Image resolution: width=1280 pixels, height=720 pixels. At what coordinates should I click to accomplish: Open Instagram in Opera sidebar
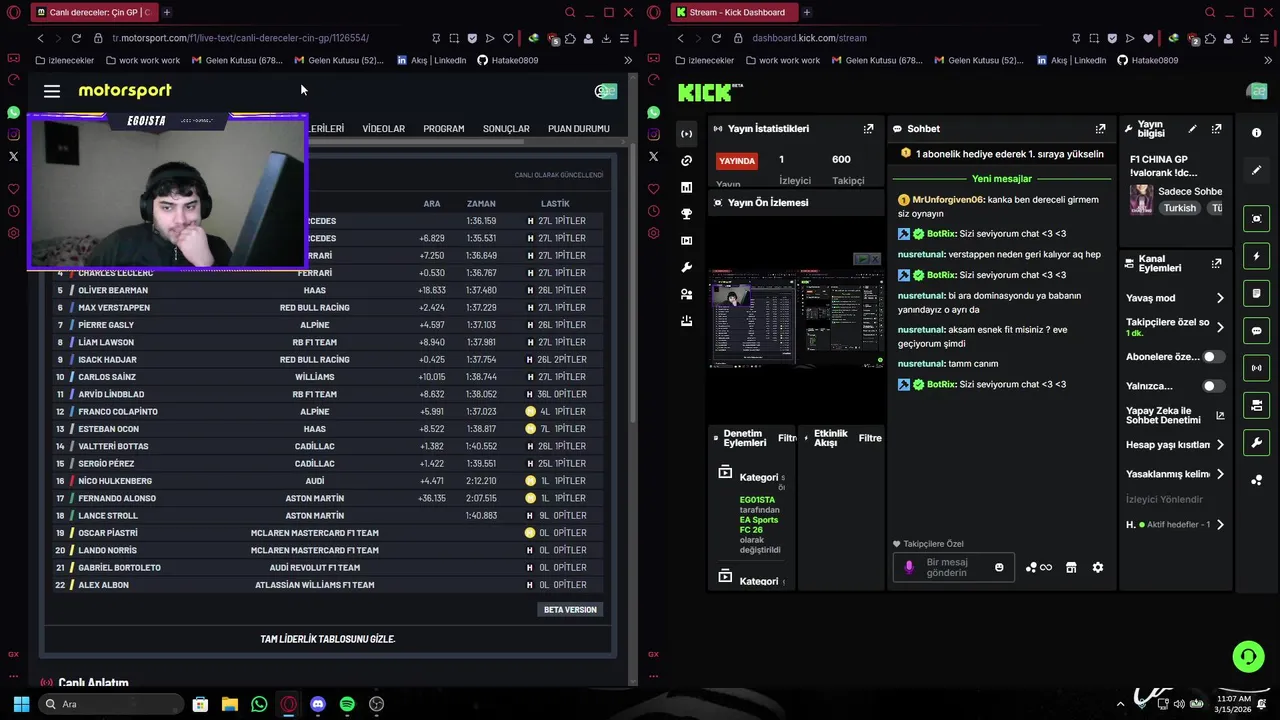tap(13, 135)
